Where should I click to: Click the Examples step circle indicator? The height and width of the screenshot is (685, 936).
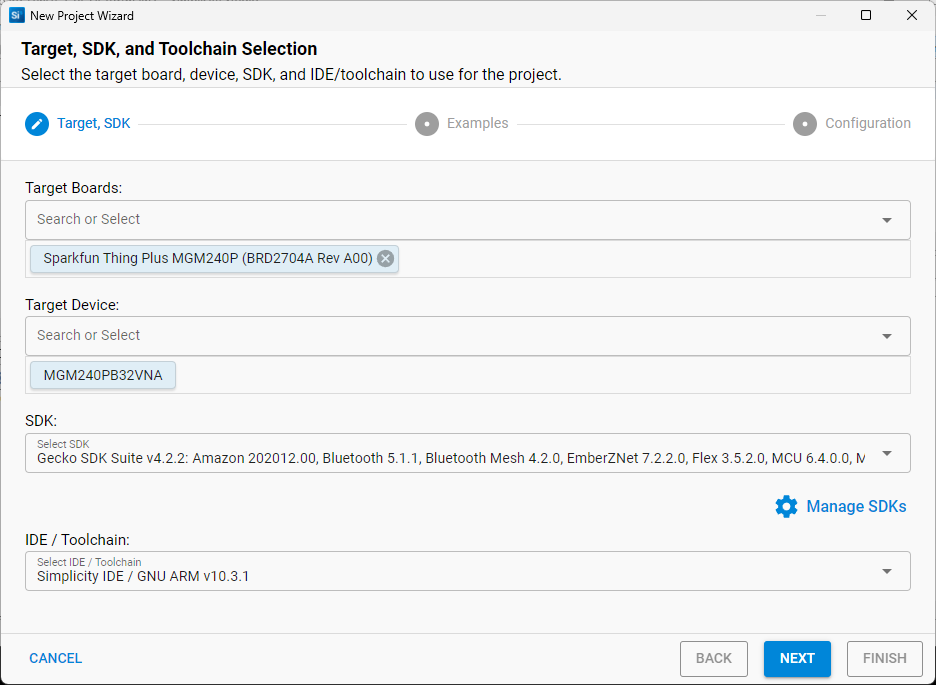(427, 123)
